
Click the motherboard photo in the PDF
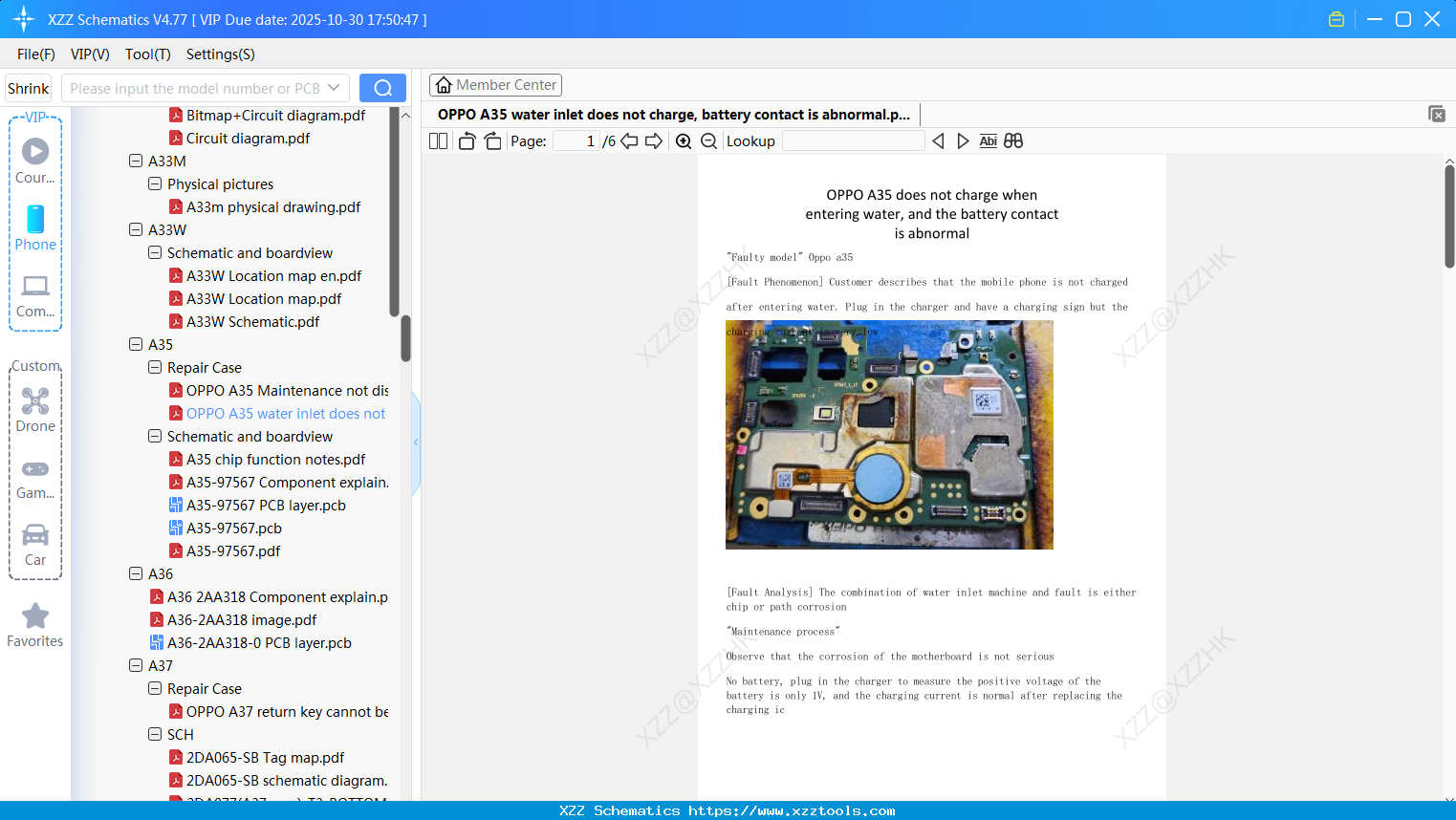point(889,435)
